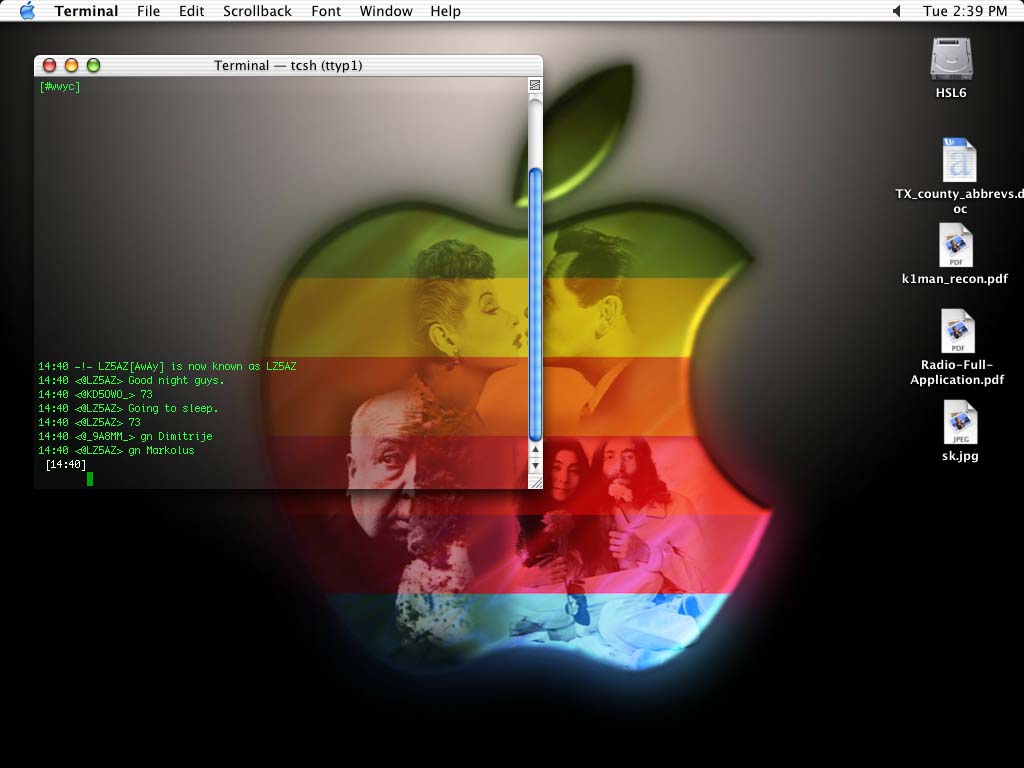
Task: Click the KD5OWO_ message '73'
Action: pos(146,394)
